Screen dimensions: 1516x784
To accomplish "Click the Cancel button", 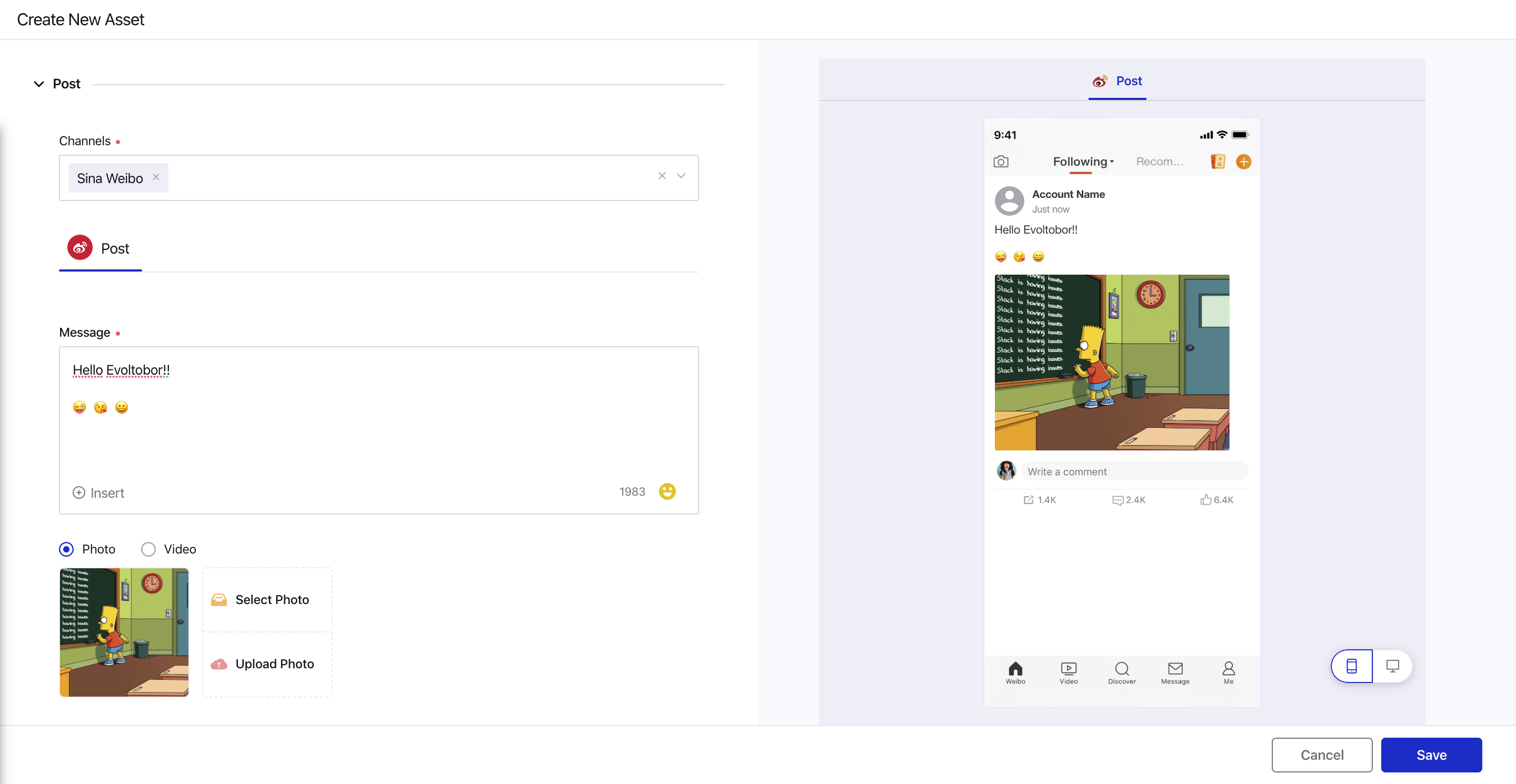I will 1322,754.
